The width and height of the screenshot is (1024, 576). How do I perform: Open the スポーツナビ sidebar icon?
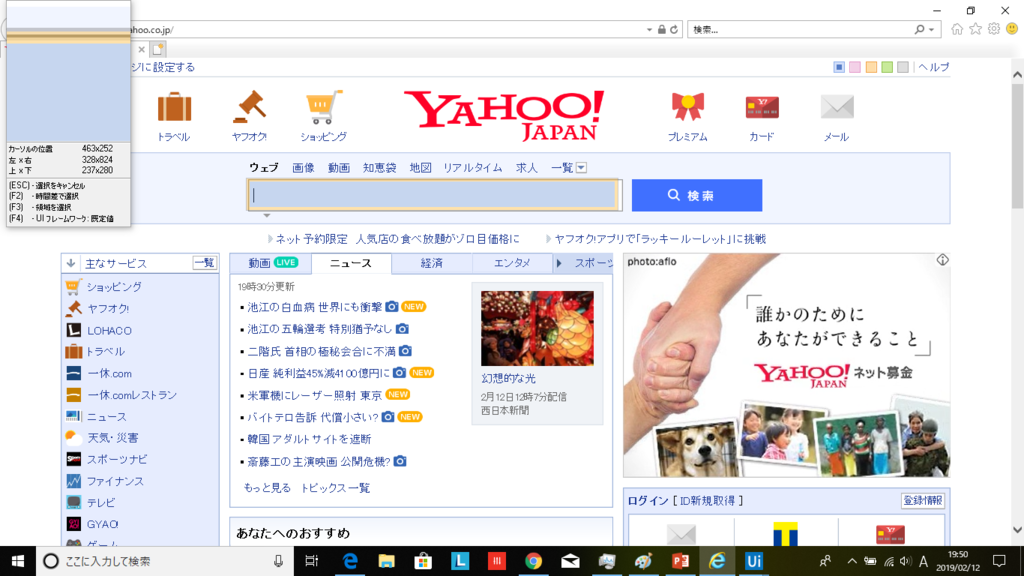point(74,459)
